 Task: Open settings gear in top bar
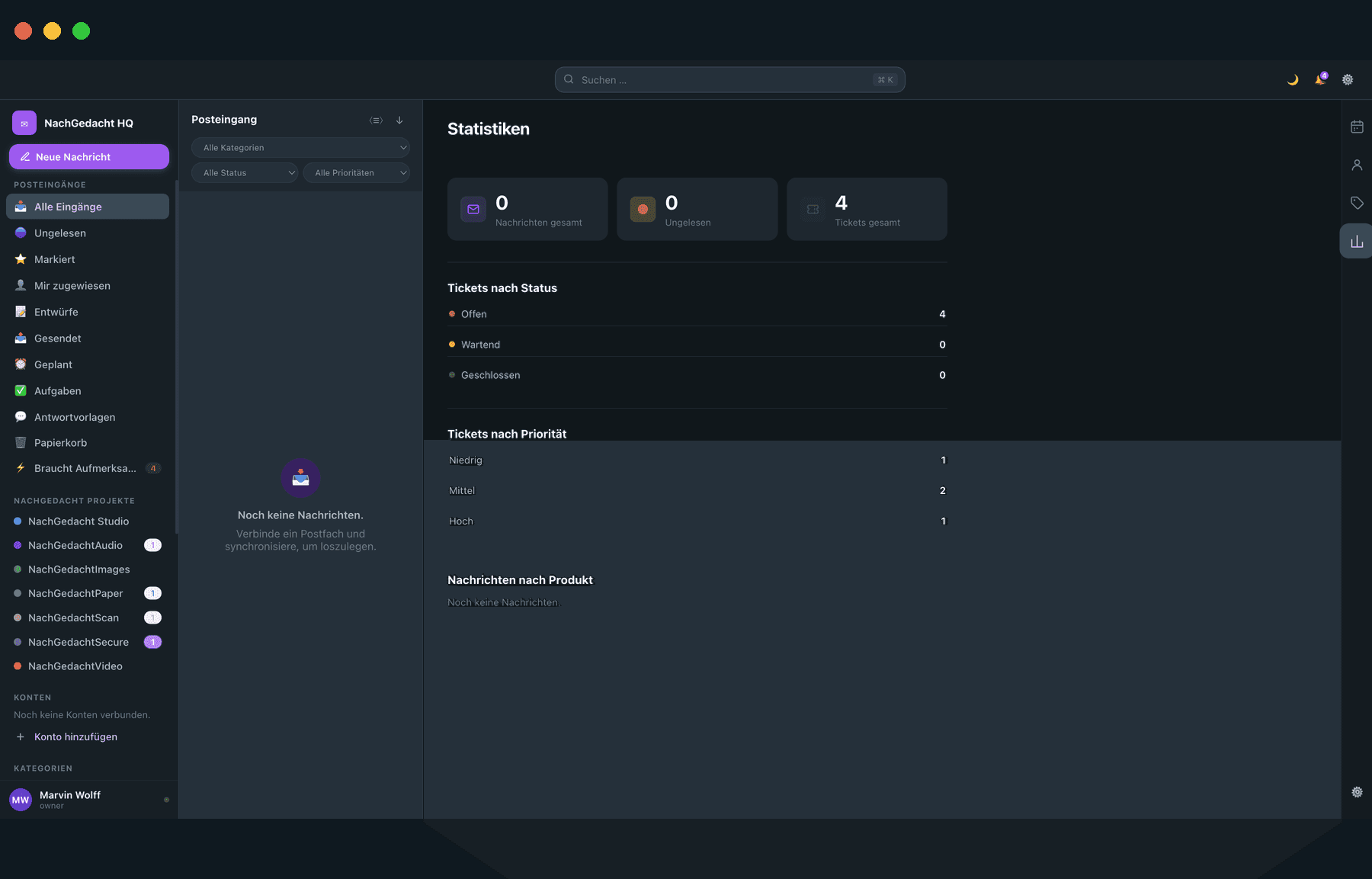coord(1348,80)
